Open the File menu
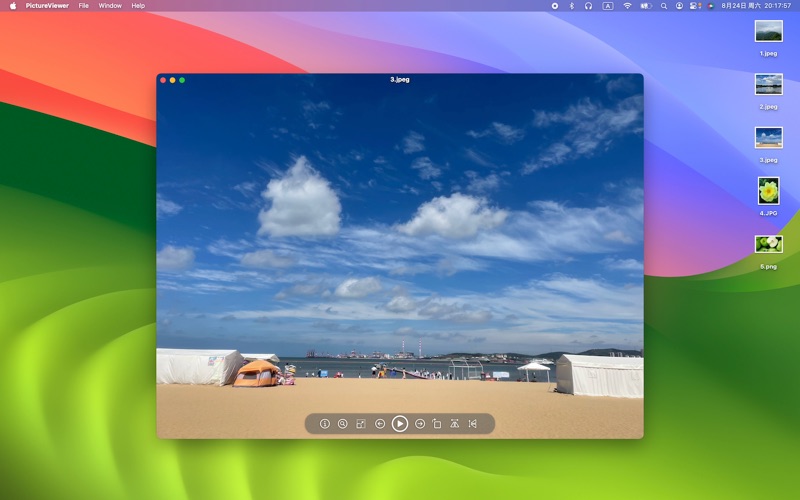 click(x=83, y=5)
